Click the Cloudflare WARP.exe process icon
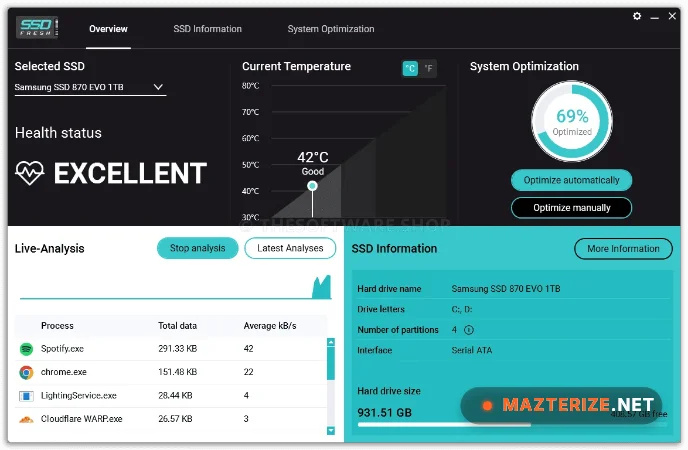Image resolution: width=688 pixels, height=450 pixels. coord(26,419)
